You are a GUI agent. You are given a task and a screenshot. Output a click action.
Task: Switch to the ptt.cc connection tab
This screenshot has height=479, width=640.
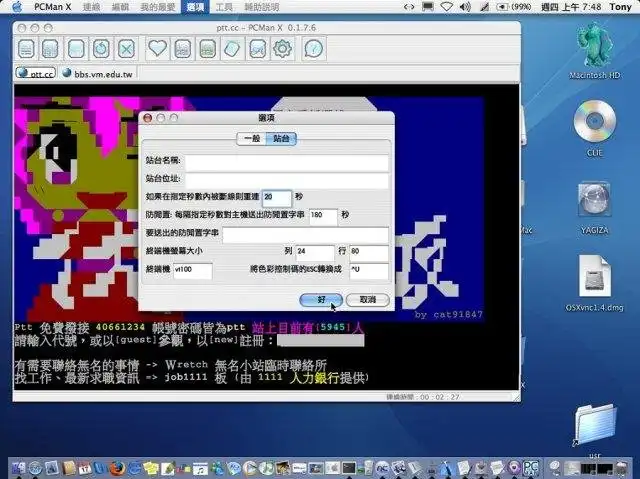tap(36, 73)
